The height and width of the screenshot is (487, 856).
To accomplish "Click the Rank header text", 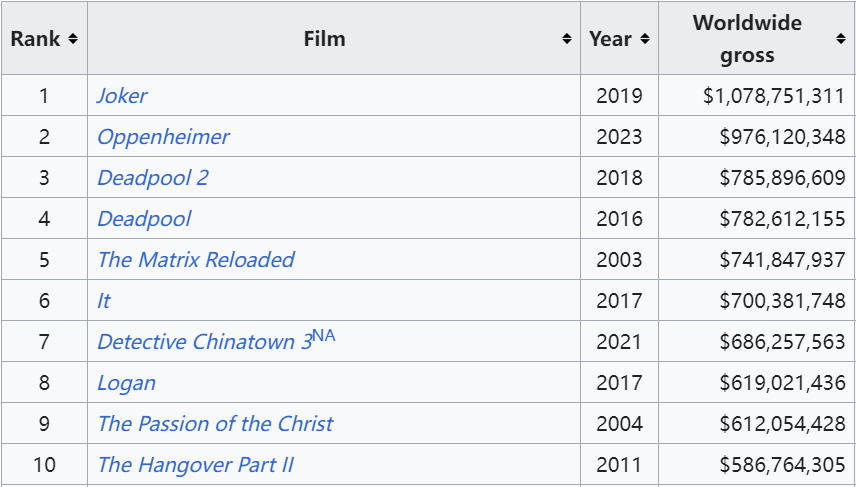I will point(35,39).
